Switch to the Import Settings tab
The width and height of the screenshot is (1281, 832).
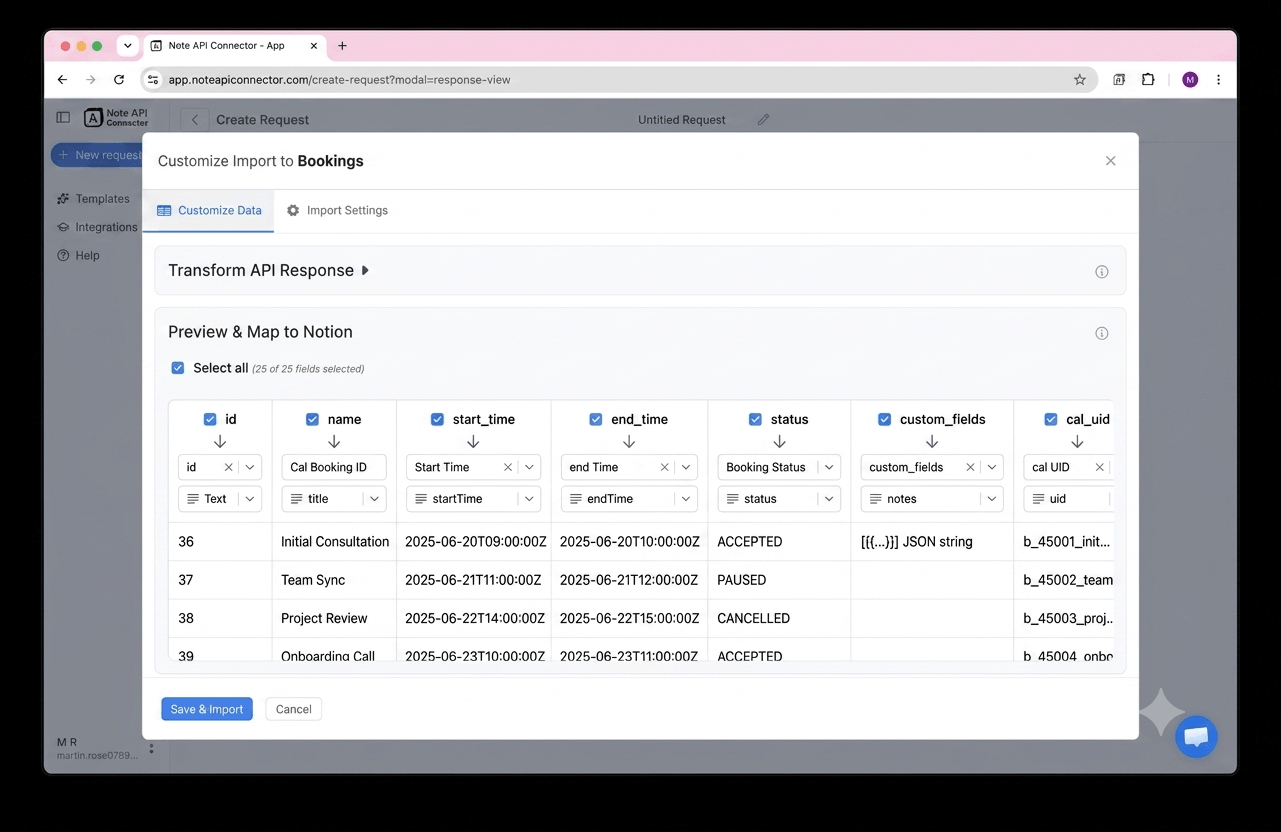pos(337,211)
